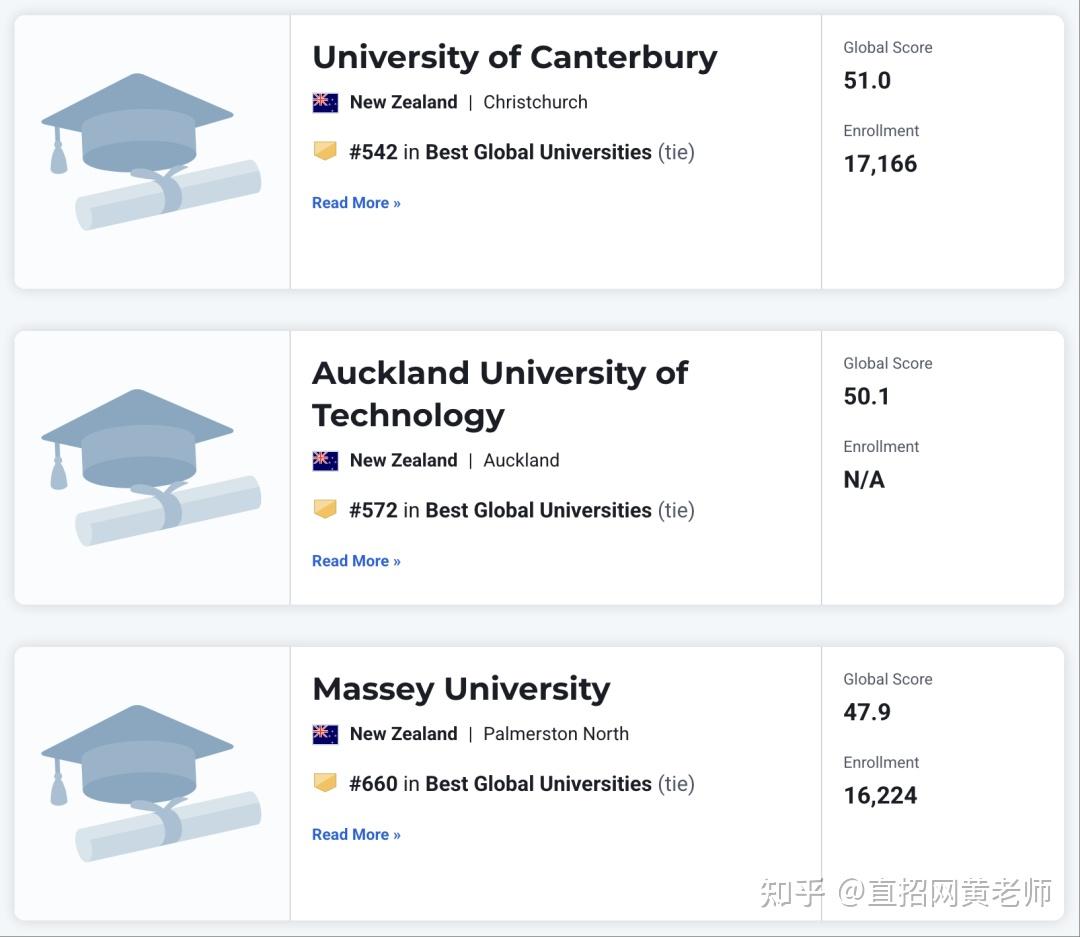Image resolution: width=1080 pixels, height=937 pixels.
Task: Click the Enrollment value 17,166
Action: 880,164
